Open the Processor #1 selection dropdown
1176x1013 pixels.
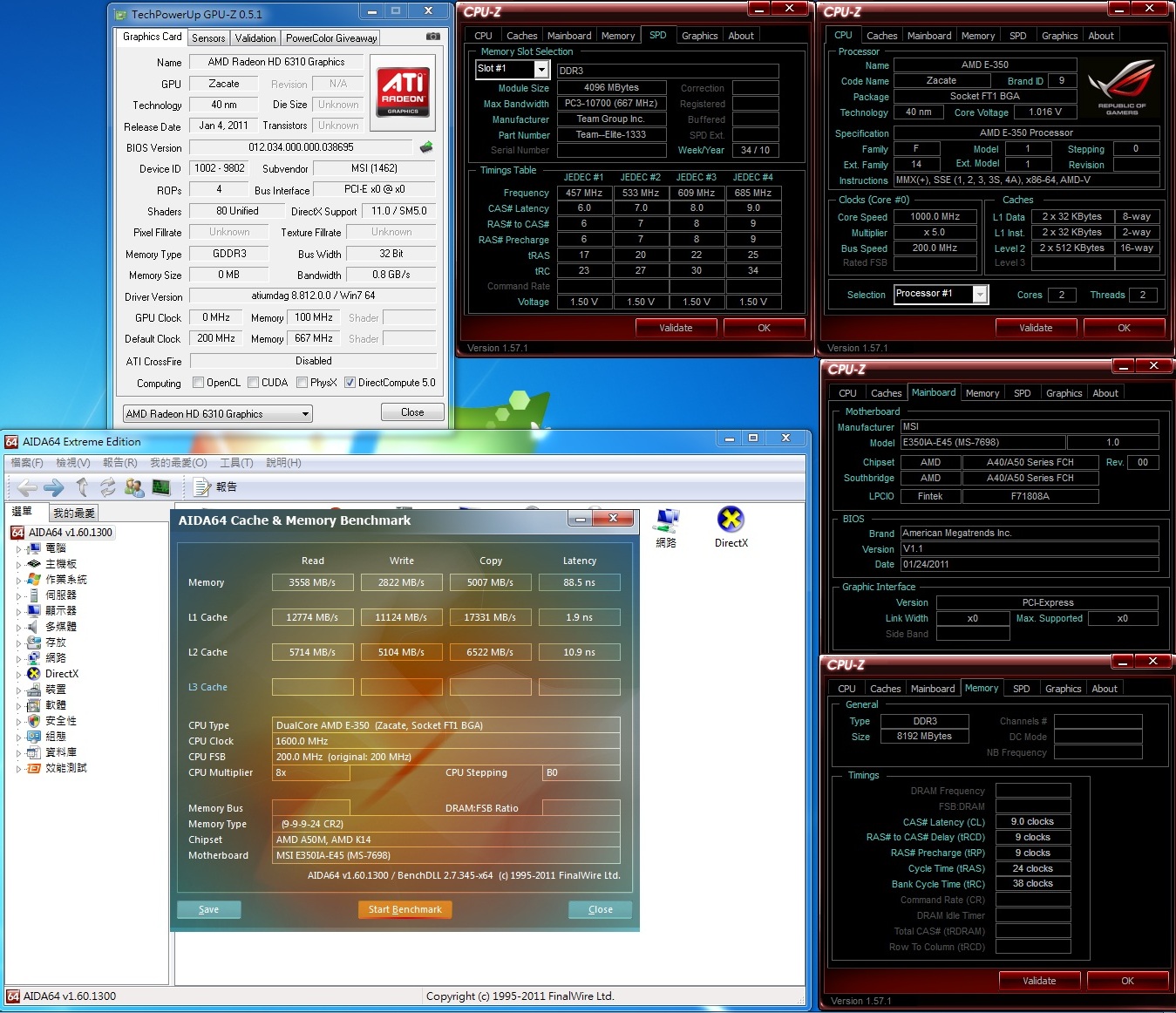[980, 295]
